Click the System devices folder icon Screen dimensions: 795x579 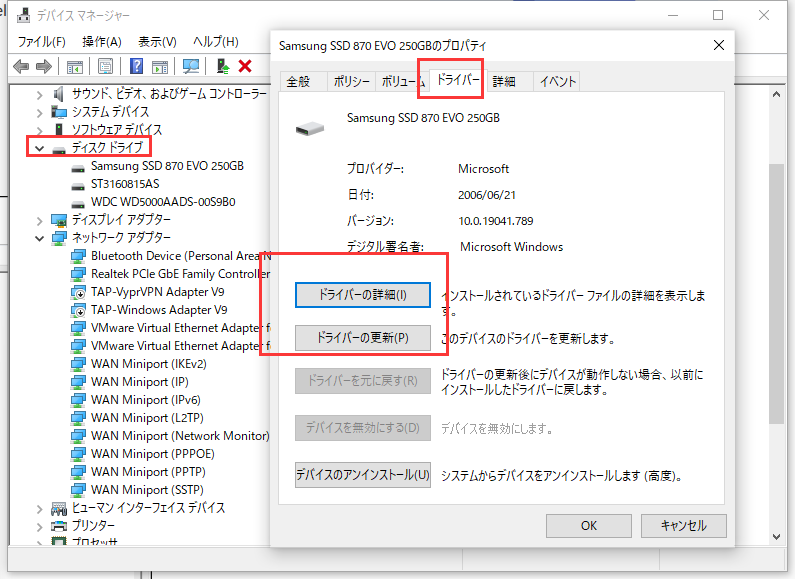coord(59,112)
